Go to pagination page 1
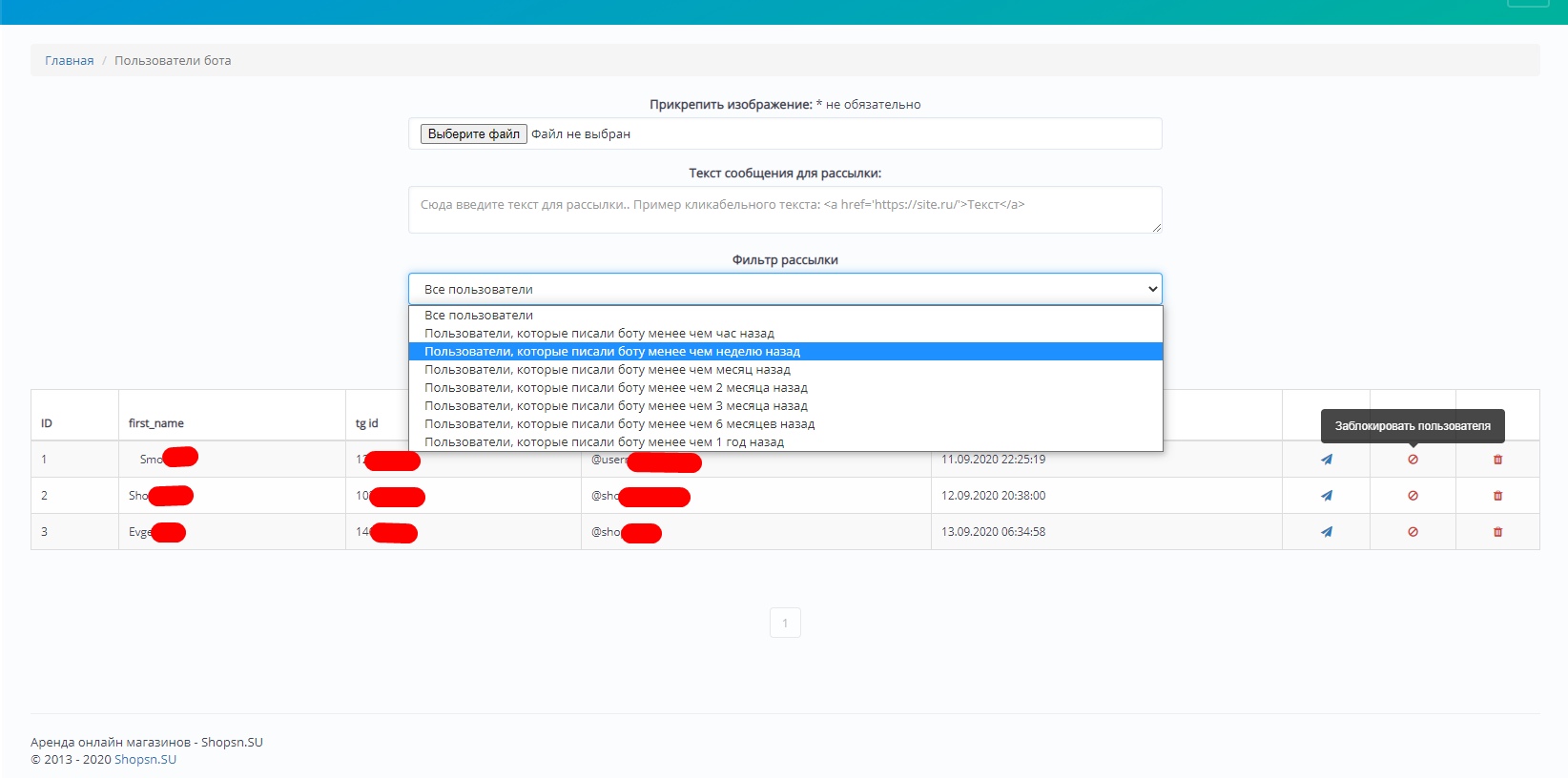This screenshot has height=778, width=1568. [785, 624]
